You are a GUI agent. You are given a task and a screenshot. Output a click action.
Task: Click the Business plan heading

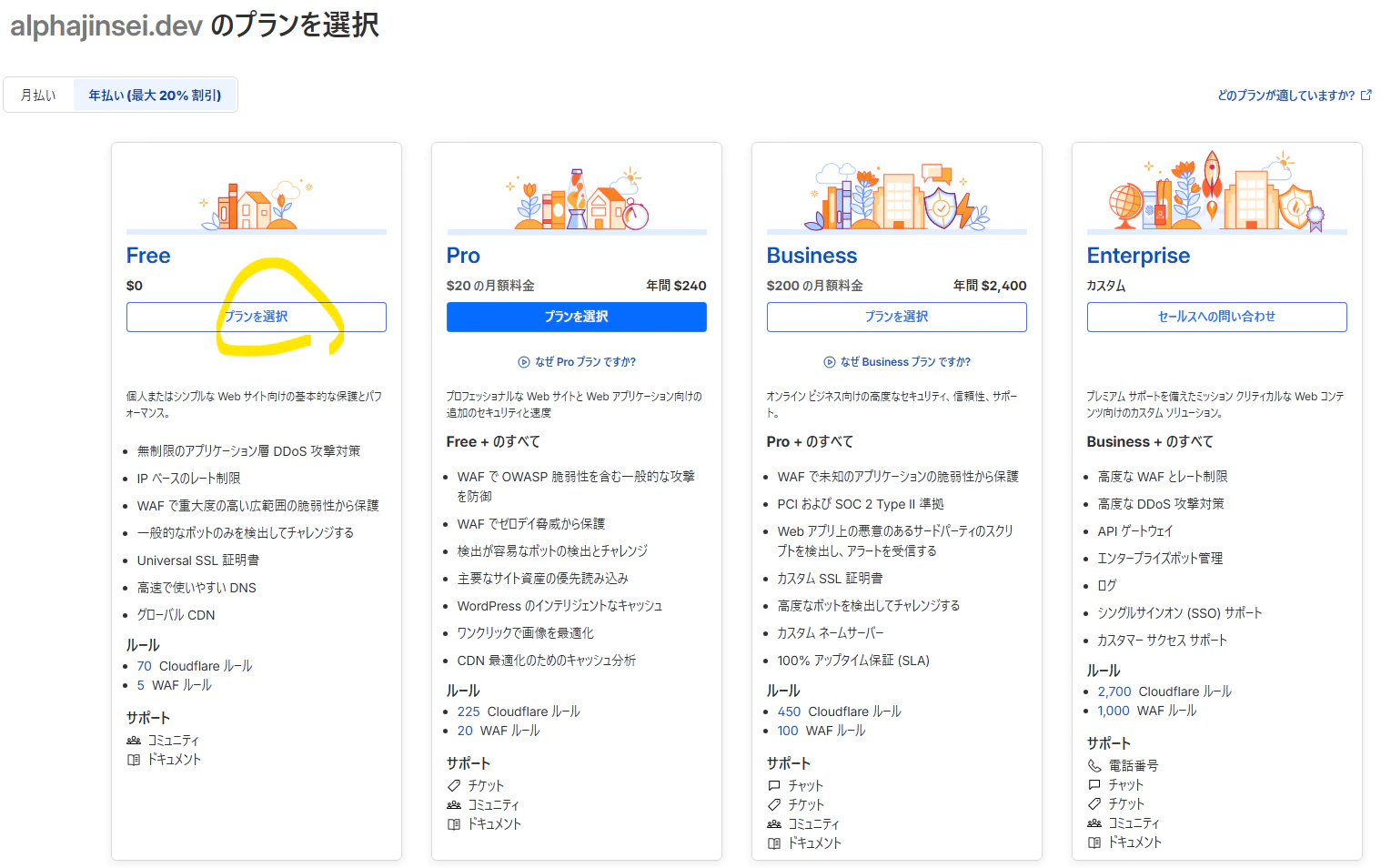pyautogui.click(x=812, y=256)
